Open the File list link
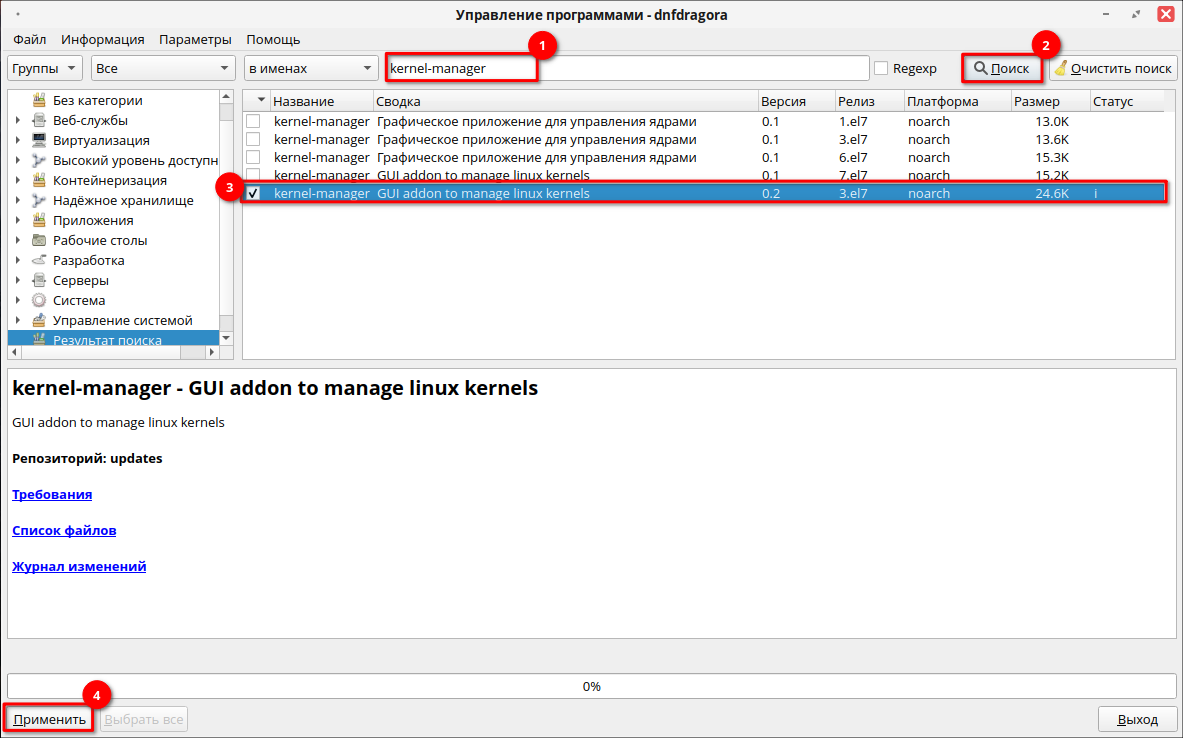Screen dimensions: 1183x738 pyautogui.click(x=64, y=530)
